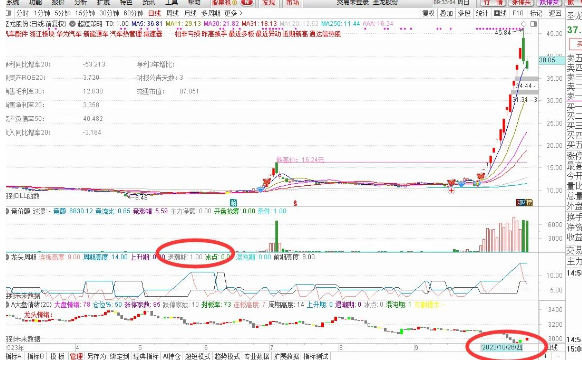Click the round settings icon beside the stock name
The image size is (582, 366).
(x=73, y=24)
